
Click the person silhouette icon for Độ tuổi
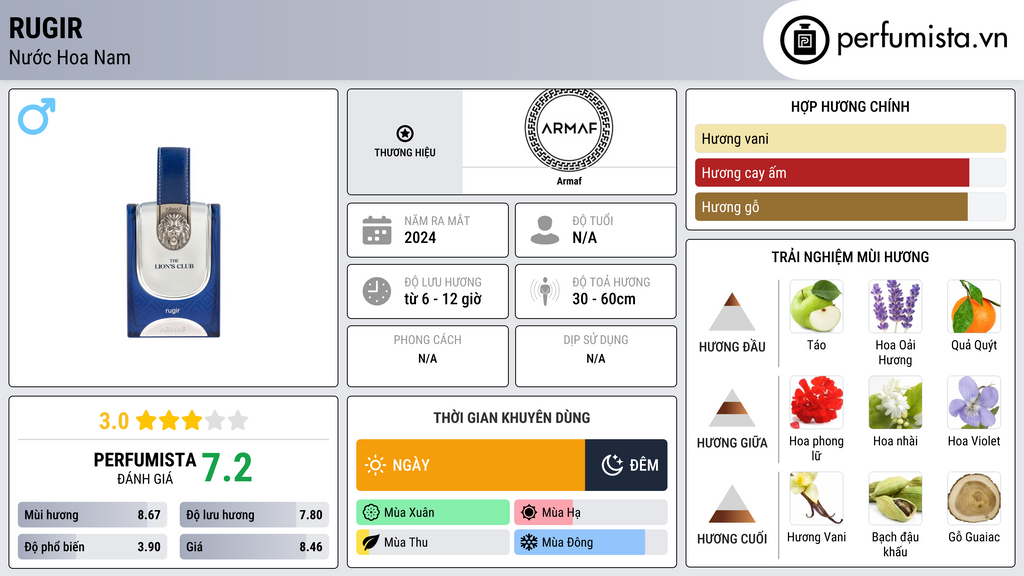(x=545, y=230)
